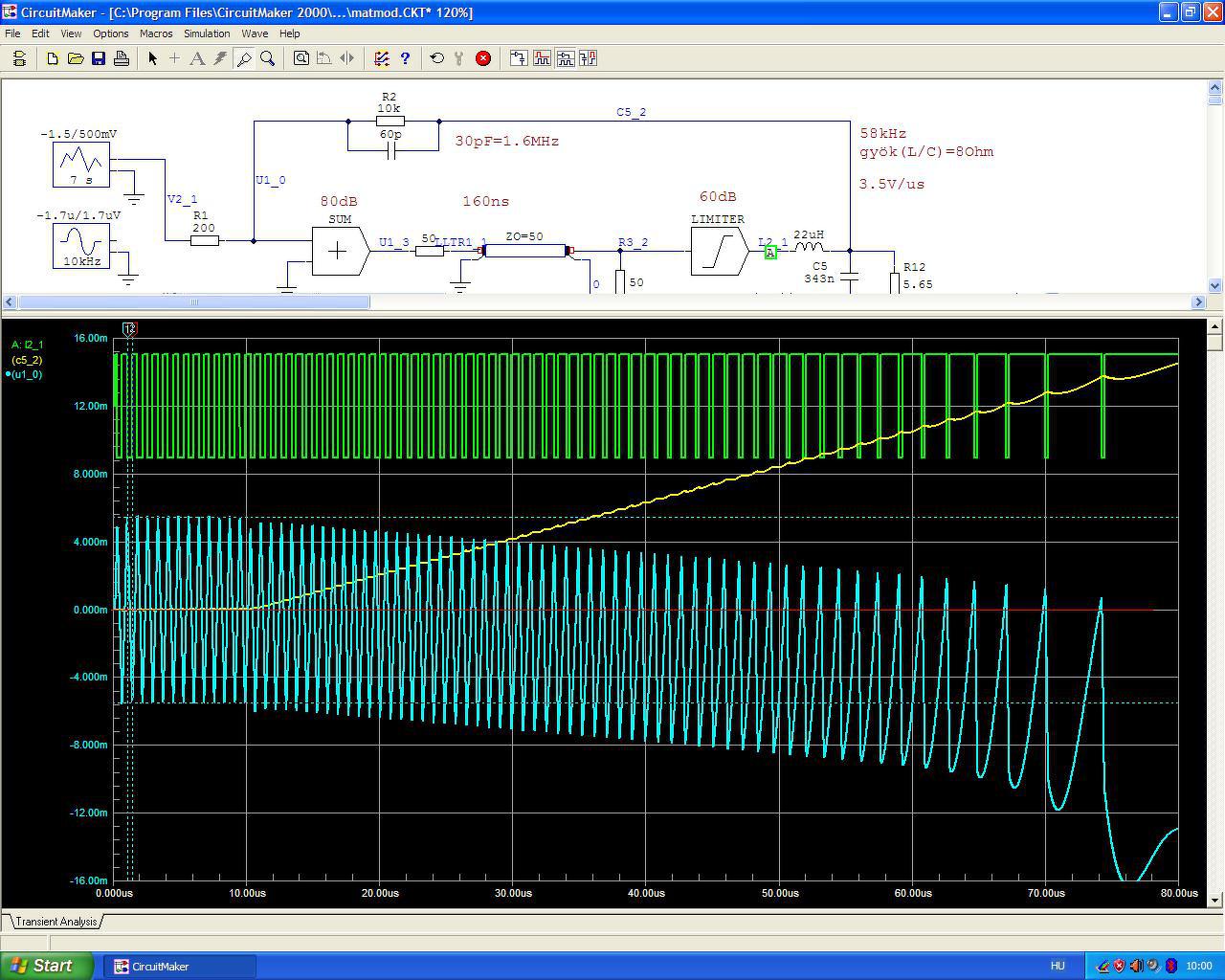Pick the Probe tool in toolbar
1225x980 pixels.
(244, 58)
